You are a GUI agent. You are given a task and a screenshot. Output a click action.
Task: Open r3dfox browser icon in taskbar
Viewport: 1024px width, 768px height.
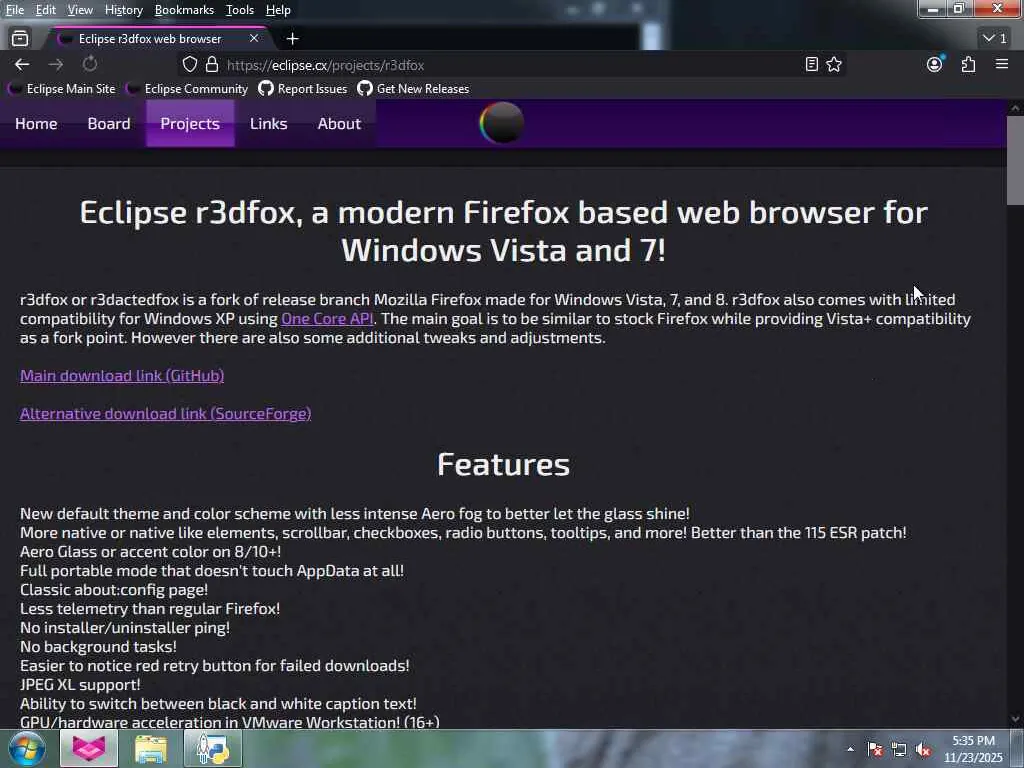click(89, 748)
